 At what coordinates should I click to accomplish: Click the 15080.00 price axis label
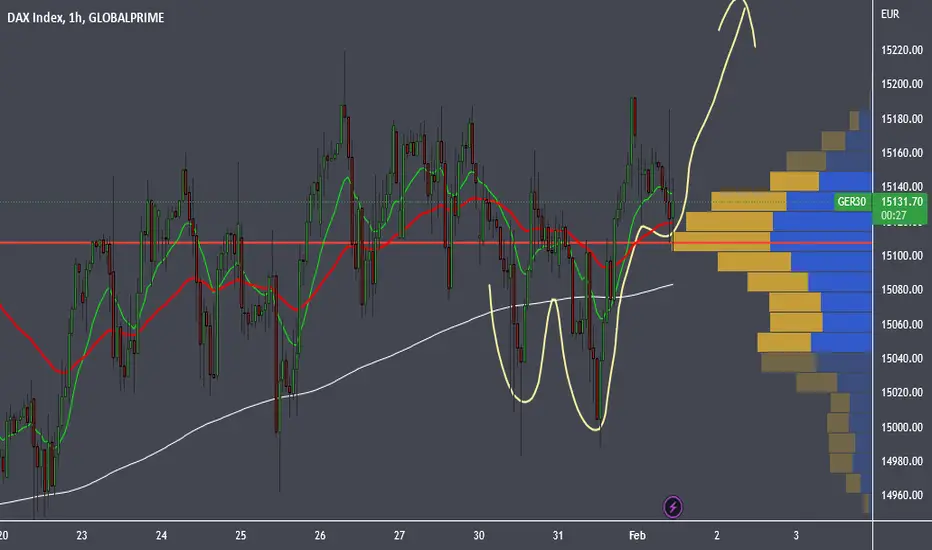[x=902, y=290]
